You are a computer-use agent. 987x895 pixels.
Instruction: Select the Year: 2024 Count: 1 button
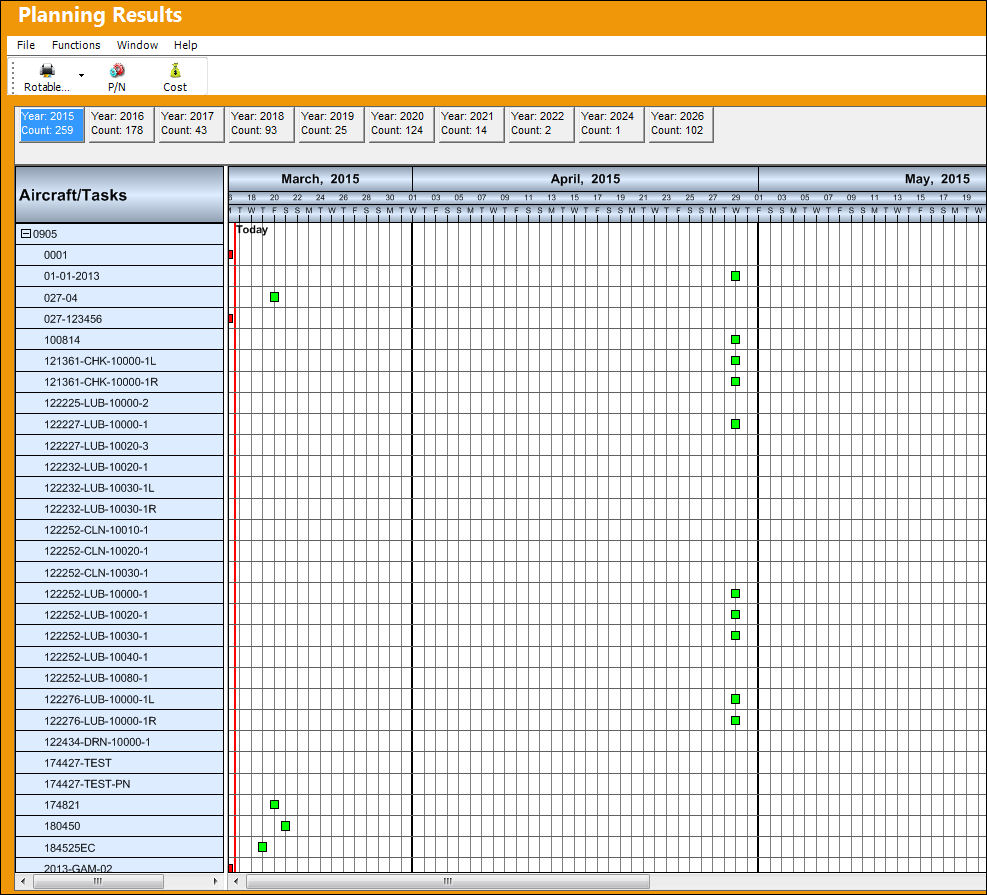point(611,124)
